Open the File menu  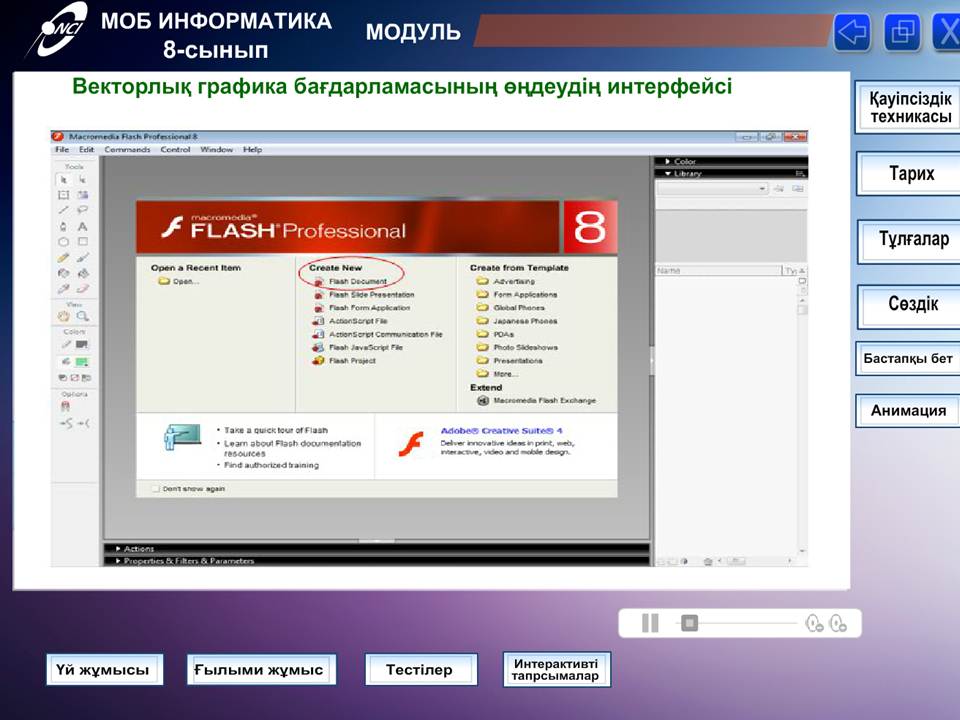pyautogui.click(x=62, y=149)
